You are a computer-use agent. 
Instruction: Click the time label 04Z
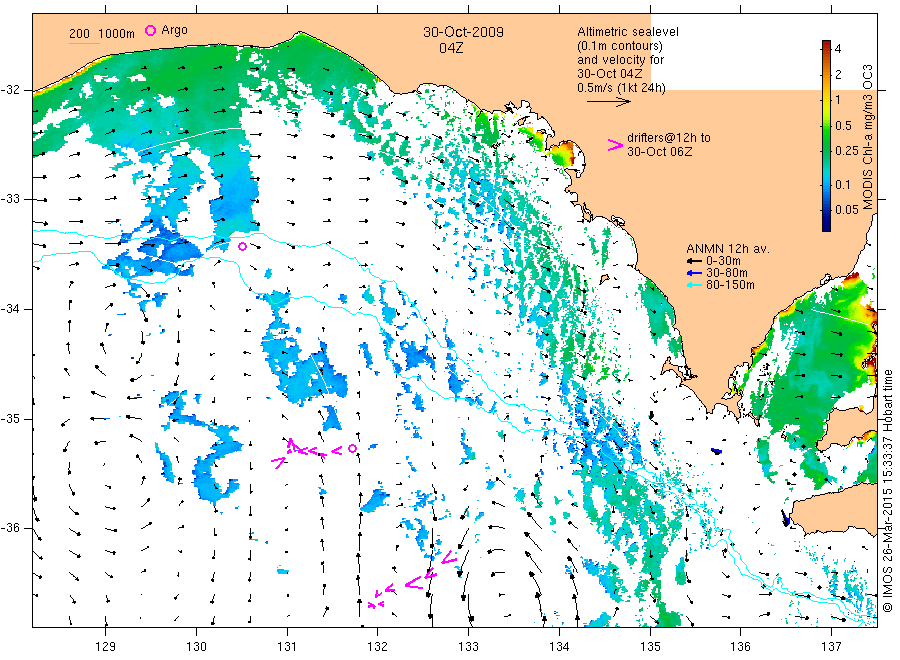451,48
